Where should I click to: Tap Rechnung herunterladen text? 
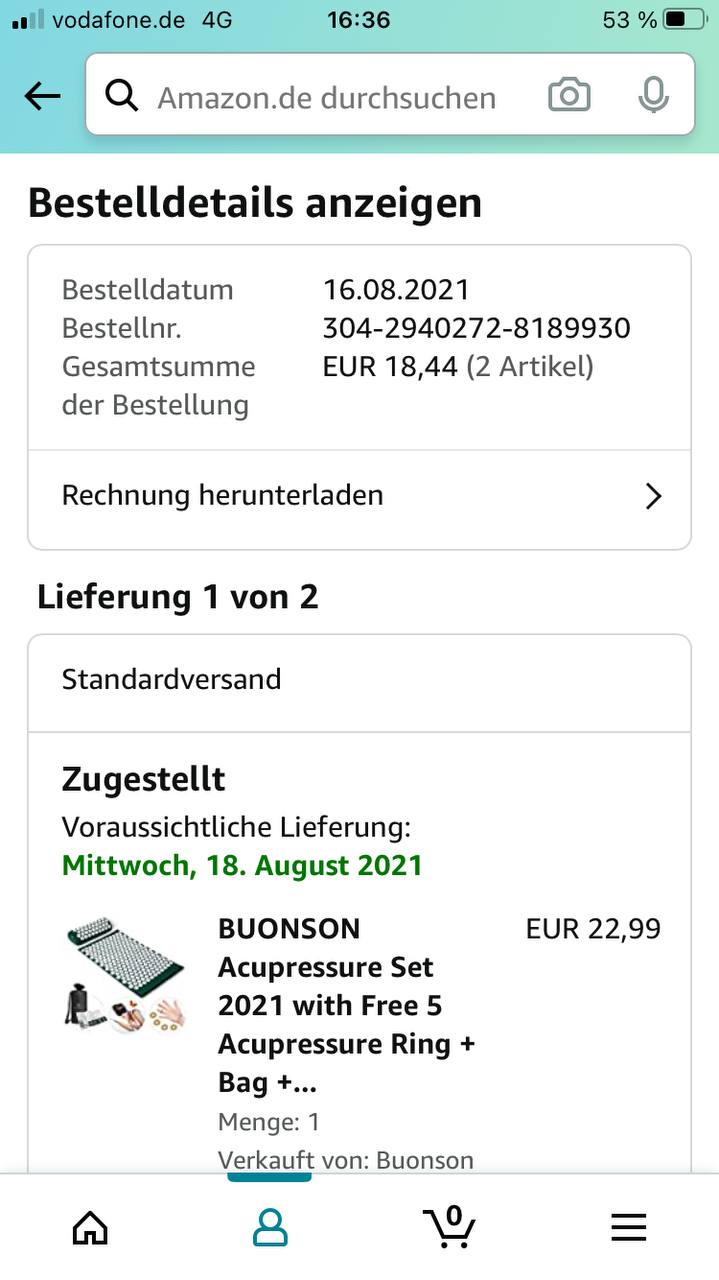click(222, 495)
